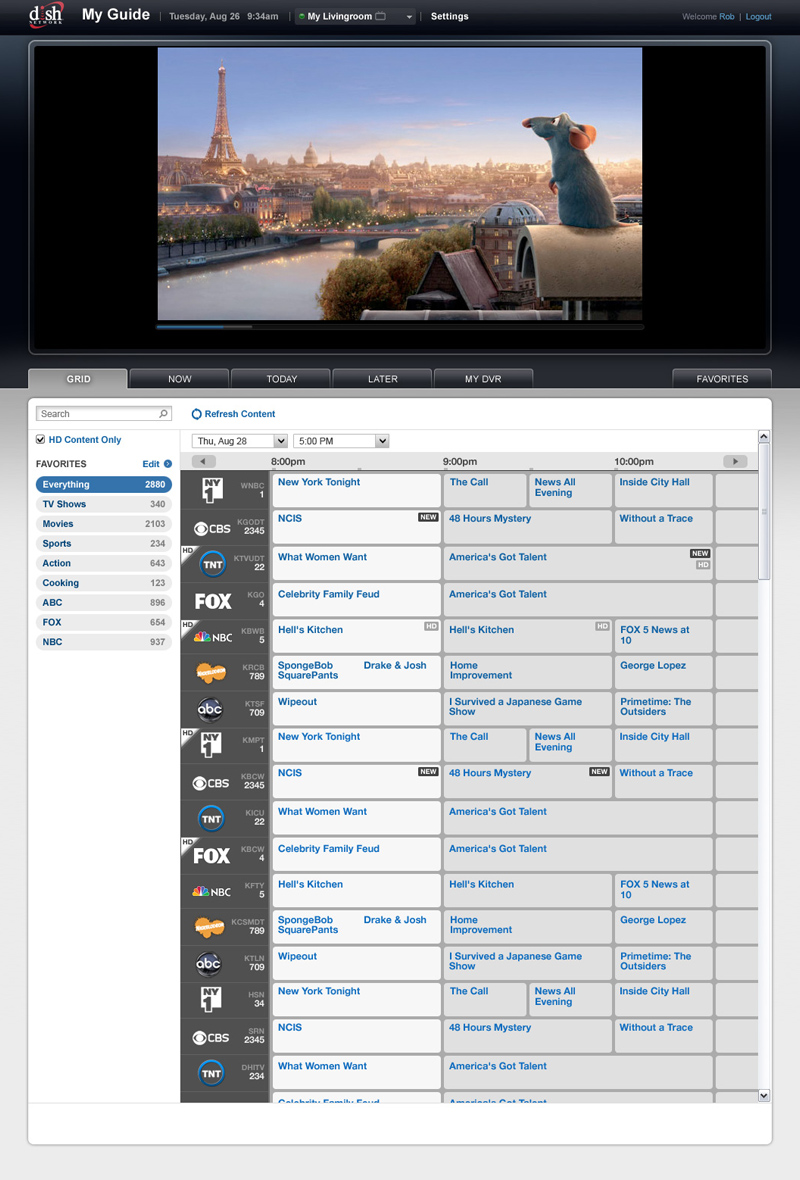Click the video playback progress bar
This screenshot has width=800, height=1180.
(x=400, y=326)
